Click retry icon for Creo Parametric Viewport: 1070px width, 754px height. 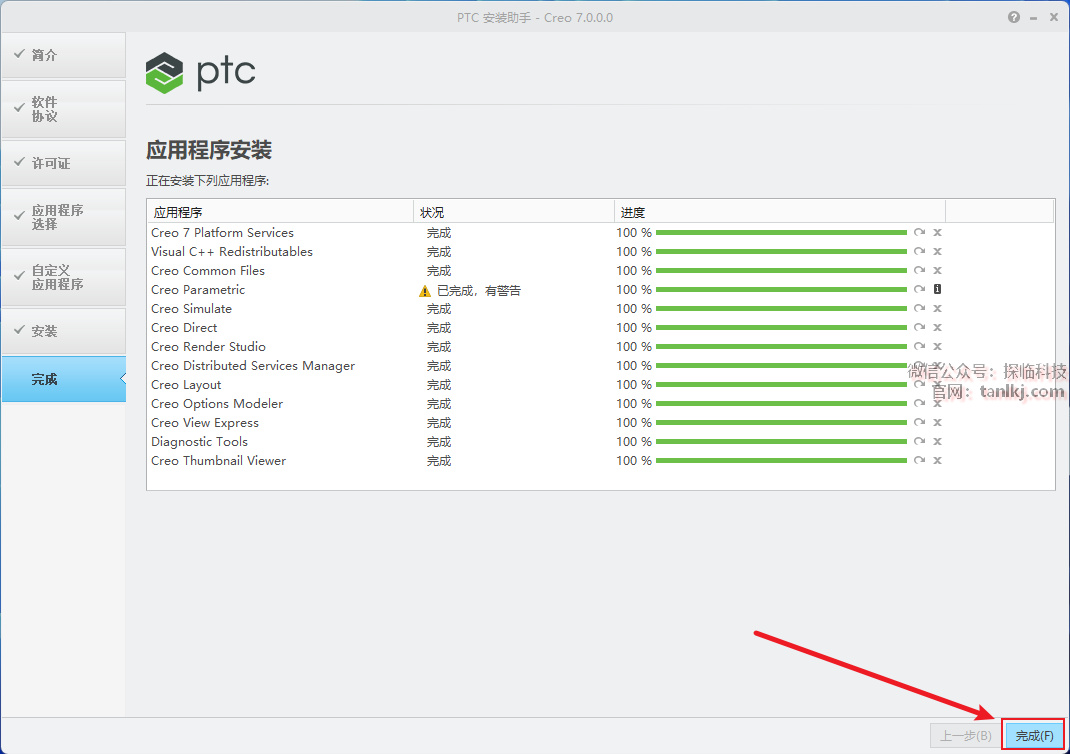919,289
